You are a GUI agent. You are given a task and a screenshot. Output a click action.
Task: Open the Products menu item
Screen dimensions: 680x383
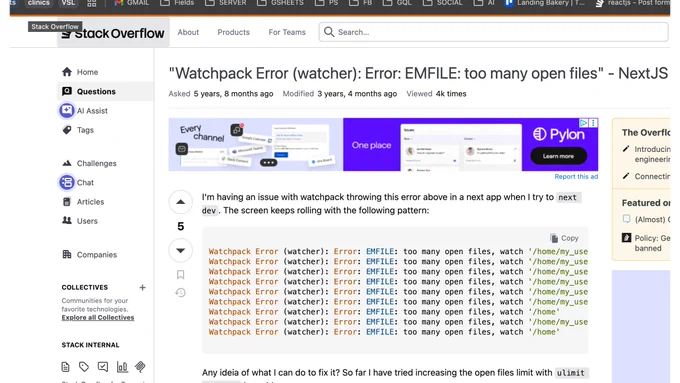coord(233,32)
